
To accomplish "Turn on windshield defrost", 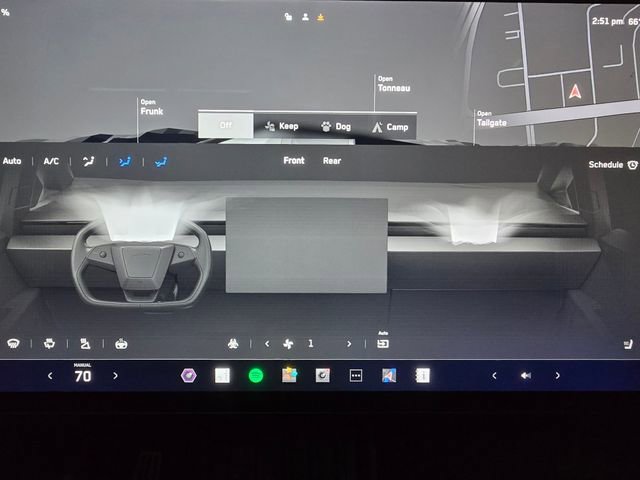I will (x=13, y=344).
